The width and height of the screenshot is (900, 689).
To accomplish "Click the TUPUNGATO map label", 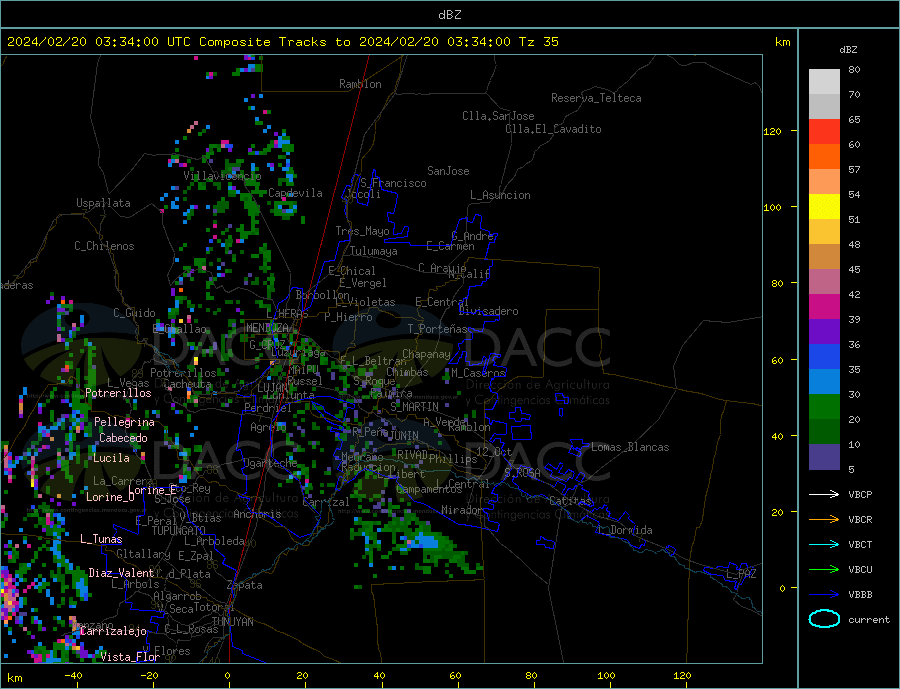I will 179,531.
